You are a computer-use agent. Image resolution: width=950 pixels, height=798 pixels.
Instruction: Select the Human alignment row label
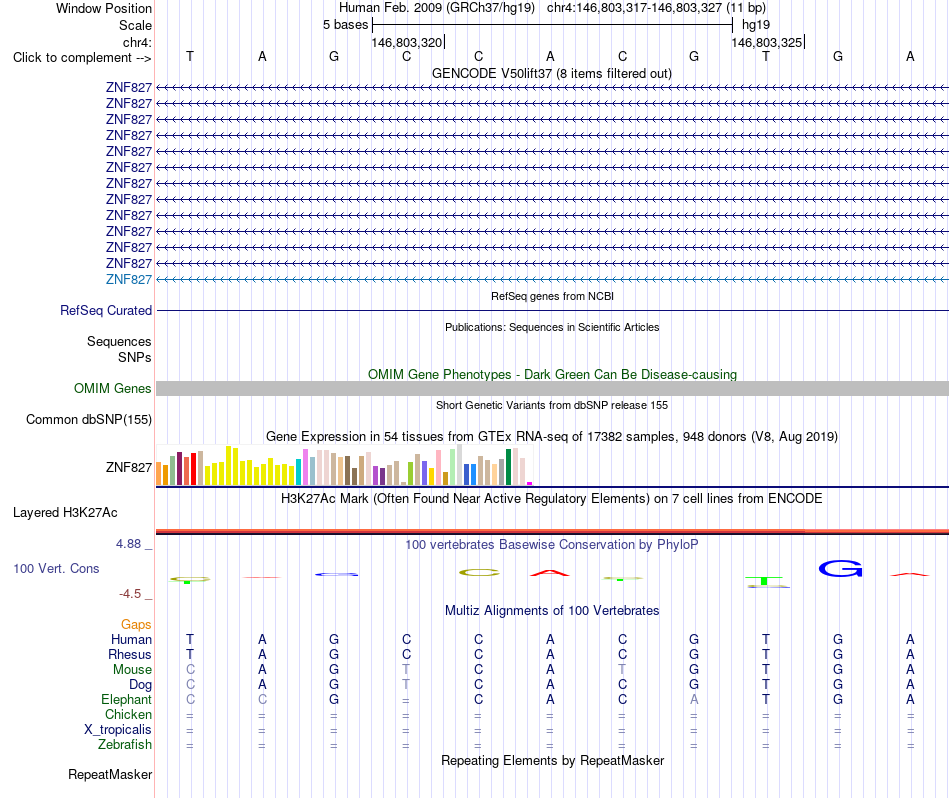click(x=131, y=639)
